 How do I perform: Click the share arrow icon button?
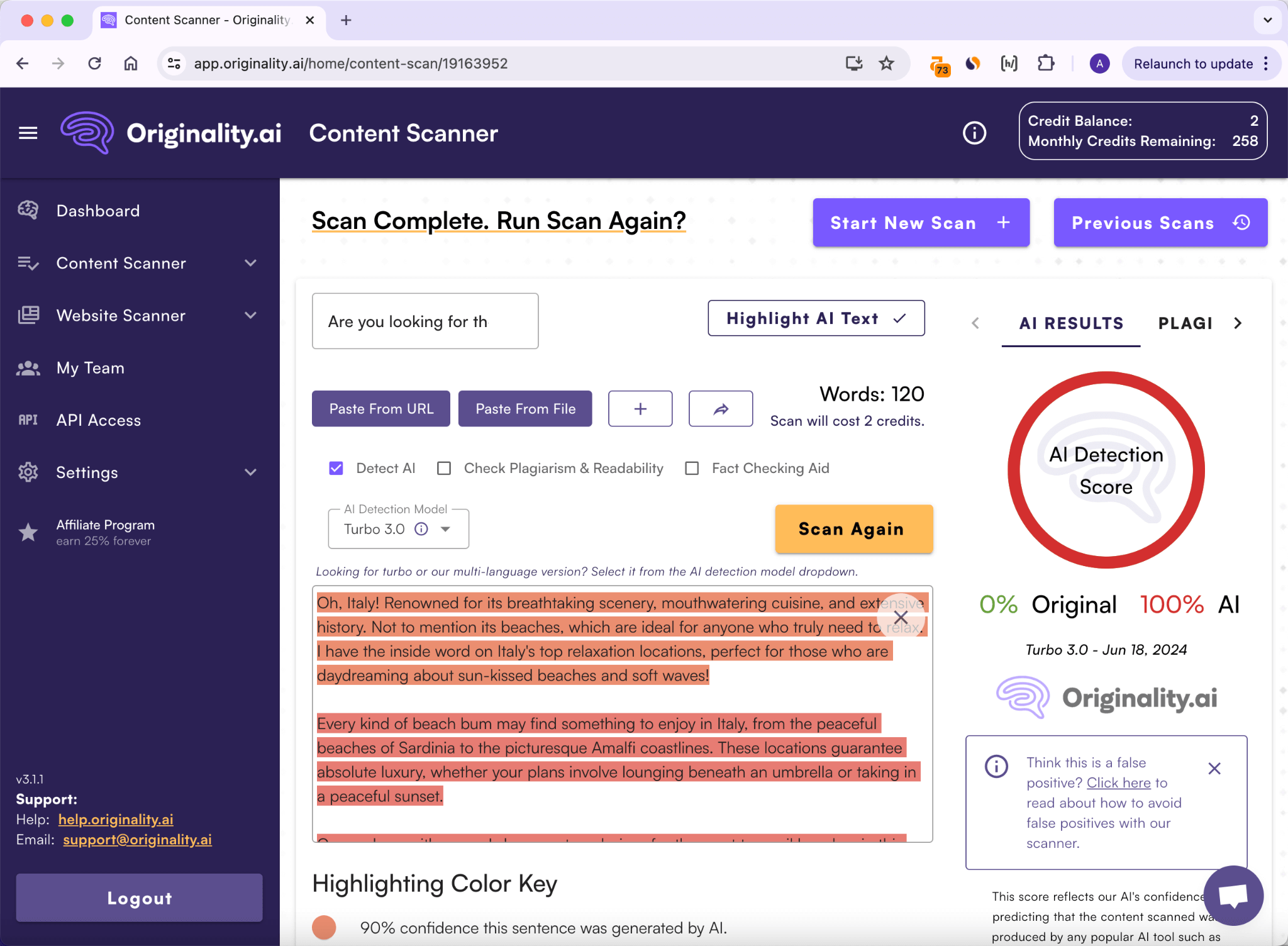pos(720,409)
